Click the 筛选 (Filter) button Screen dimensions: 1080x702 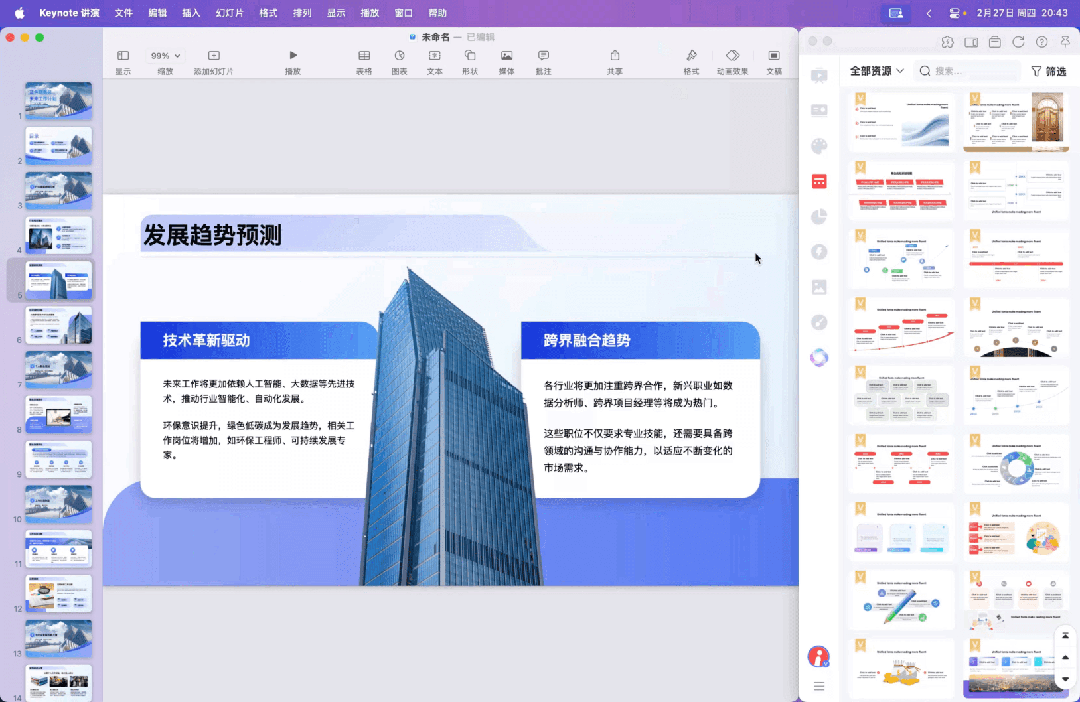[1047, 71]
